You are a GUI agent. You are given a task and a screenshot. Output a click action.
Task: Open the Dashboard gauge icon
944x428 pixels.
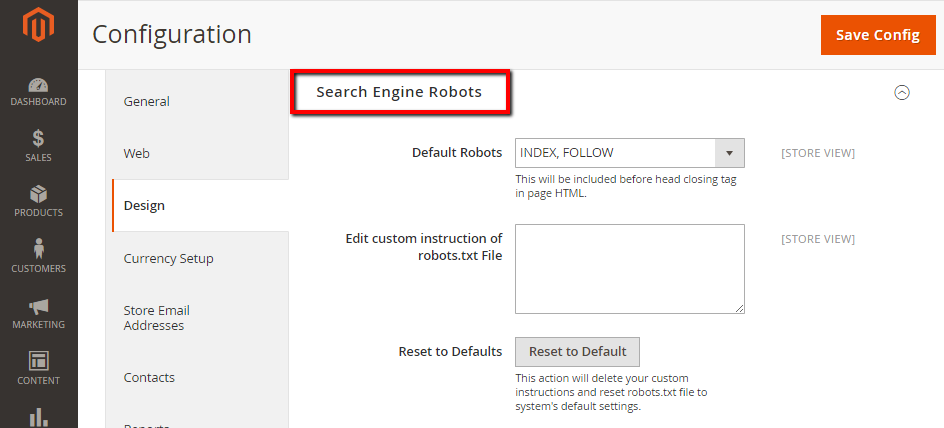(x=38, y=87)
